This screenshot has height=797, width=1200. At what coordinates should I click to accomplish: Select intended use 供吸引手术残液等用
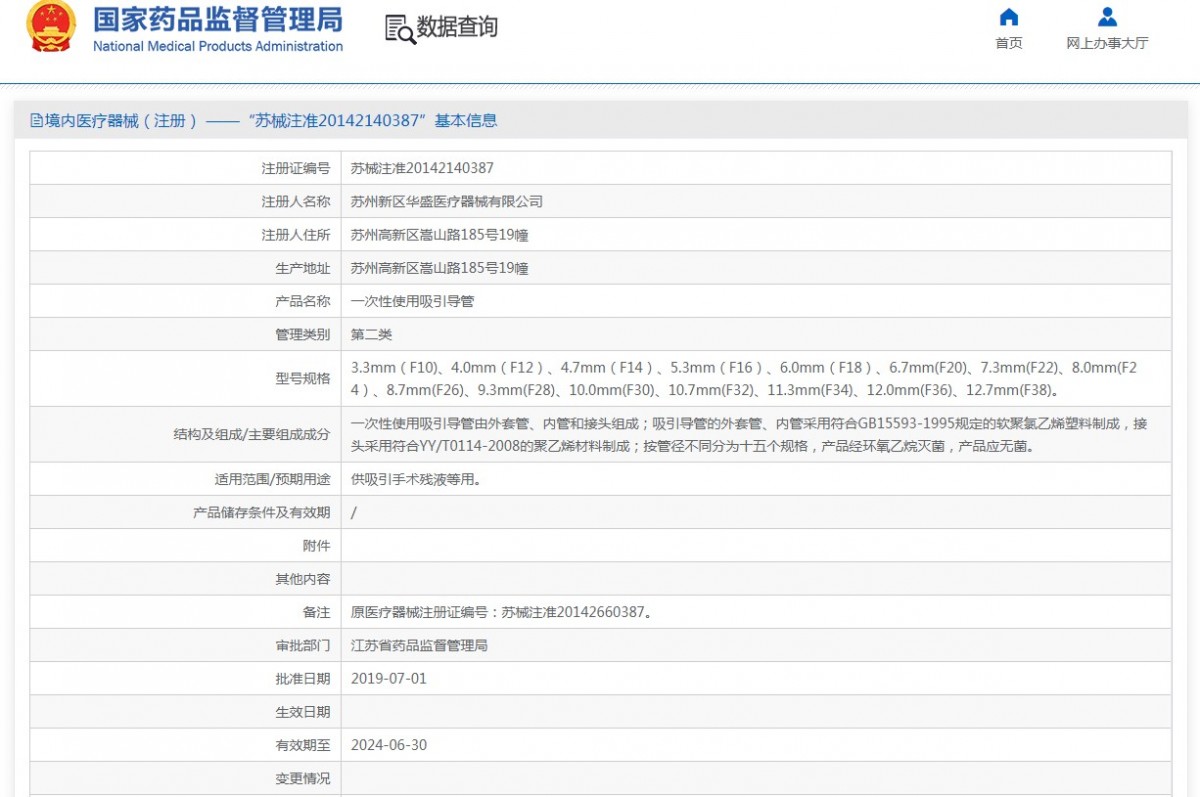416,480
